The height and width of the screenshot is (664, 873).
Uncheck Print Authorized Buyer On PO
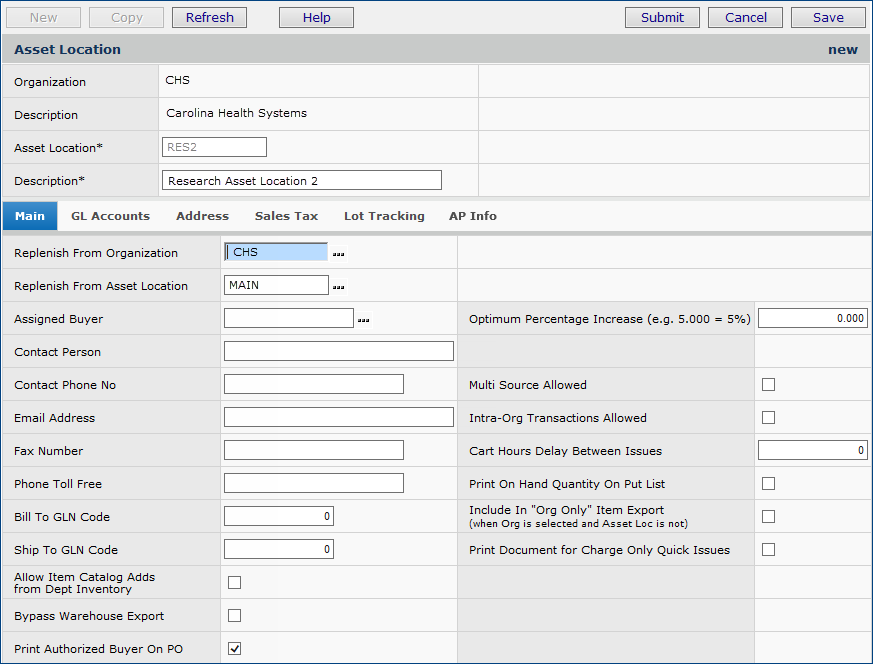coord(235,649)
